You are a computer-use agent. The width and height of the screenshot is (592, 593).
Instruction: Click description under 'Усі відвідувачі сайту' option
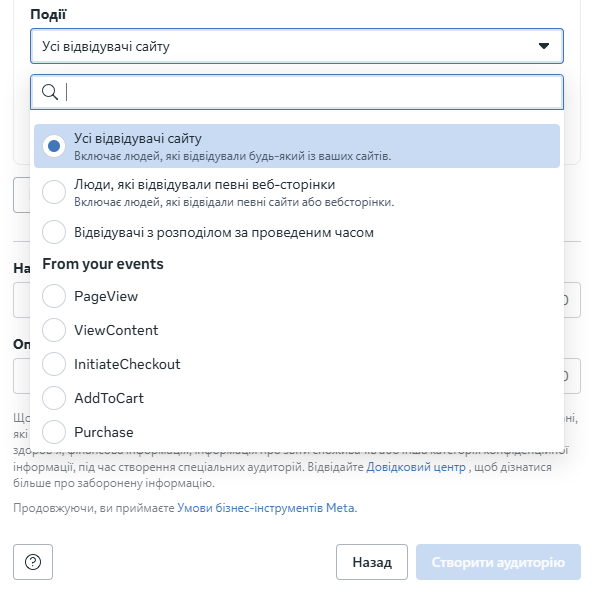tap(232, 156)
